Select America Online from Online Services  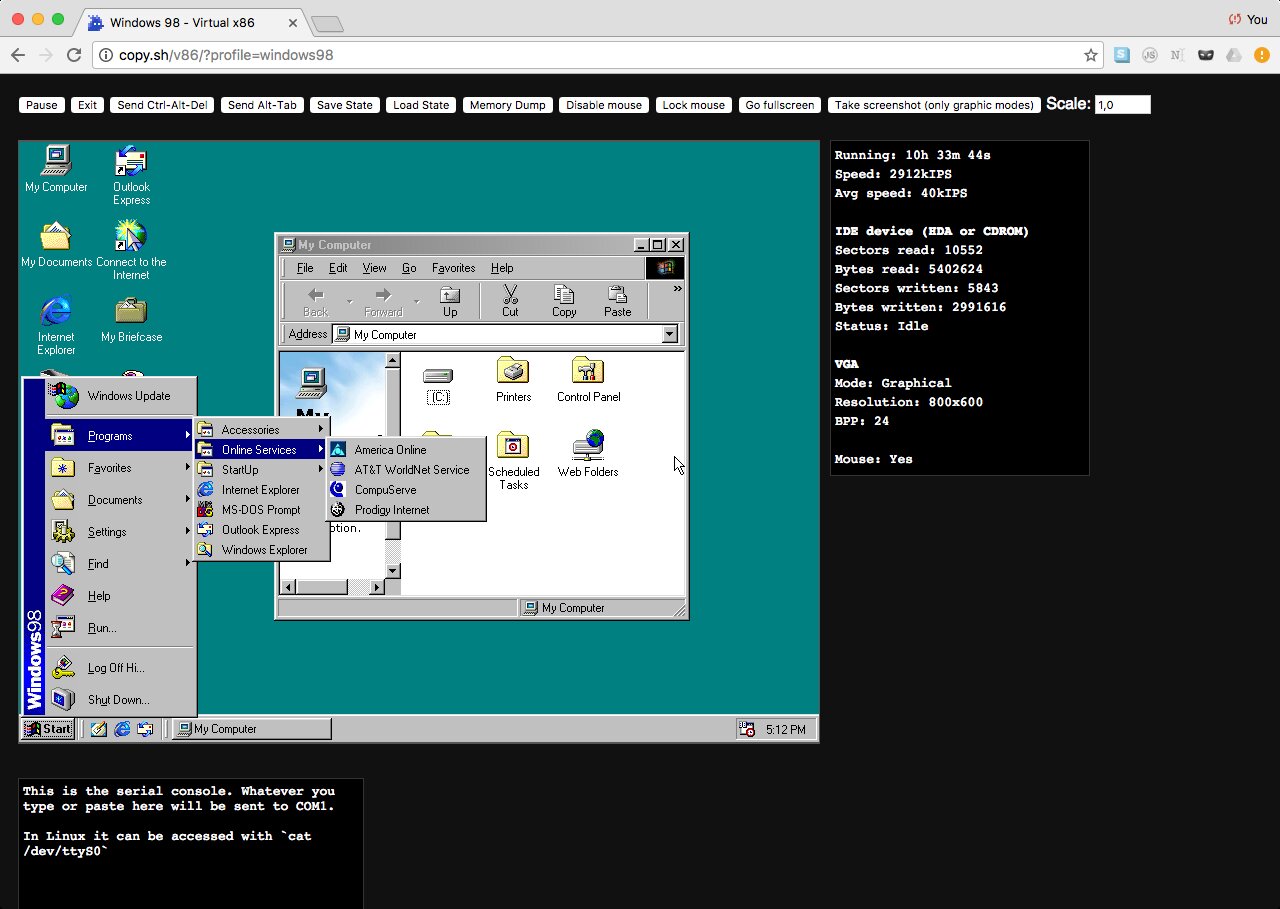click(x=390, y=450)
